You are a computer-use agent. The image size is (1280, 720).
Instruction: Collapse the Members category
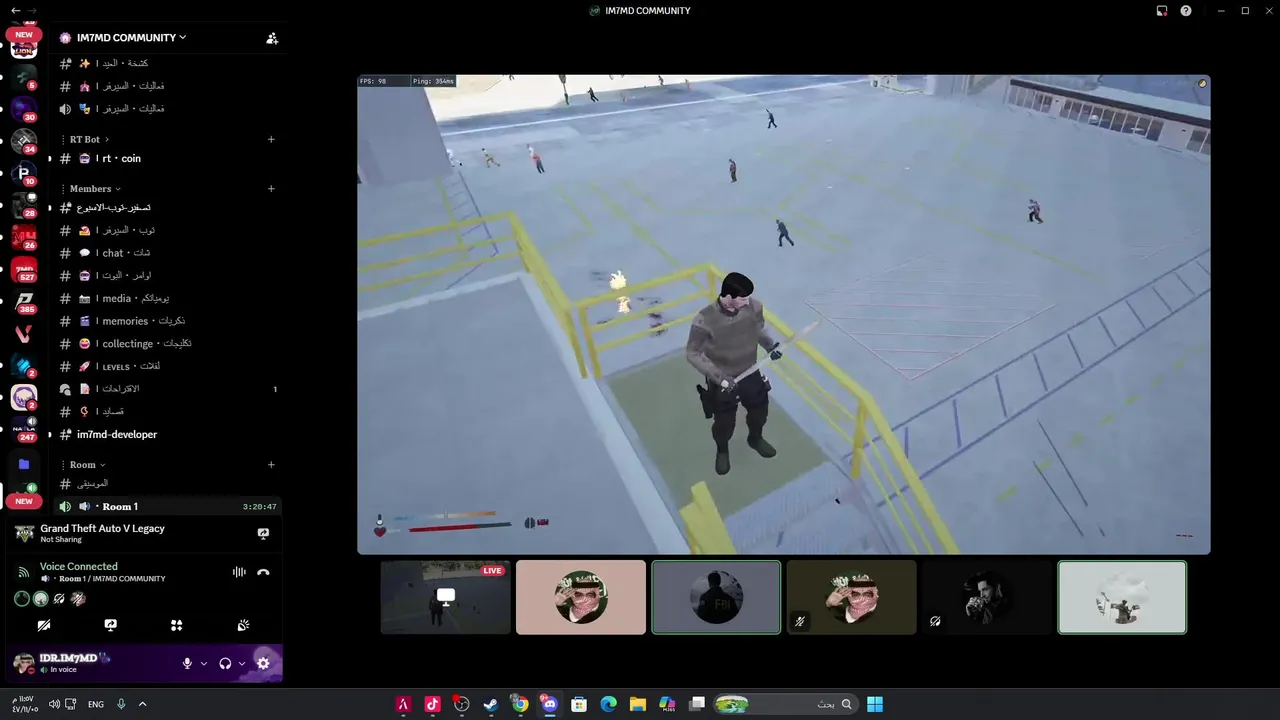tap(95, 189)
